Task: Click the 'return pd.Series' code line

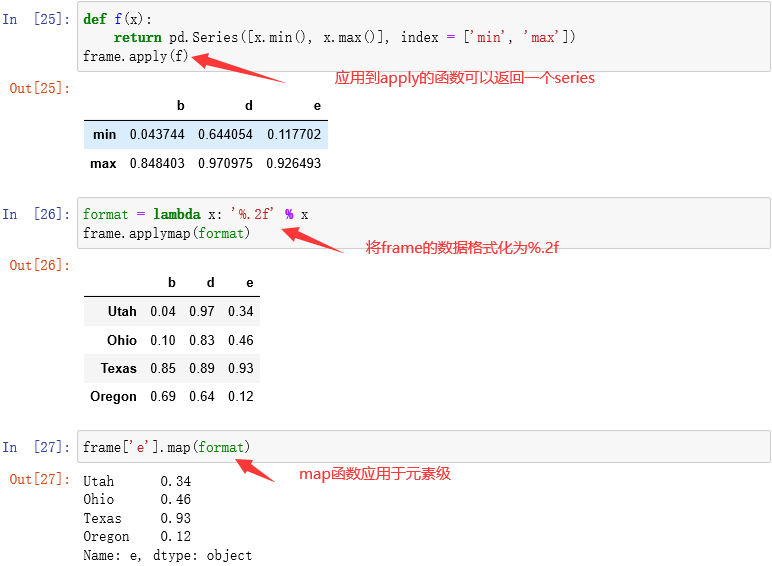Action: 345,37
